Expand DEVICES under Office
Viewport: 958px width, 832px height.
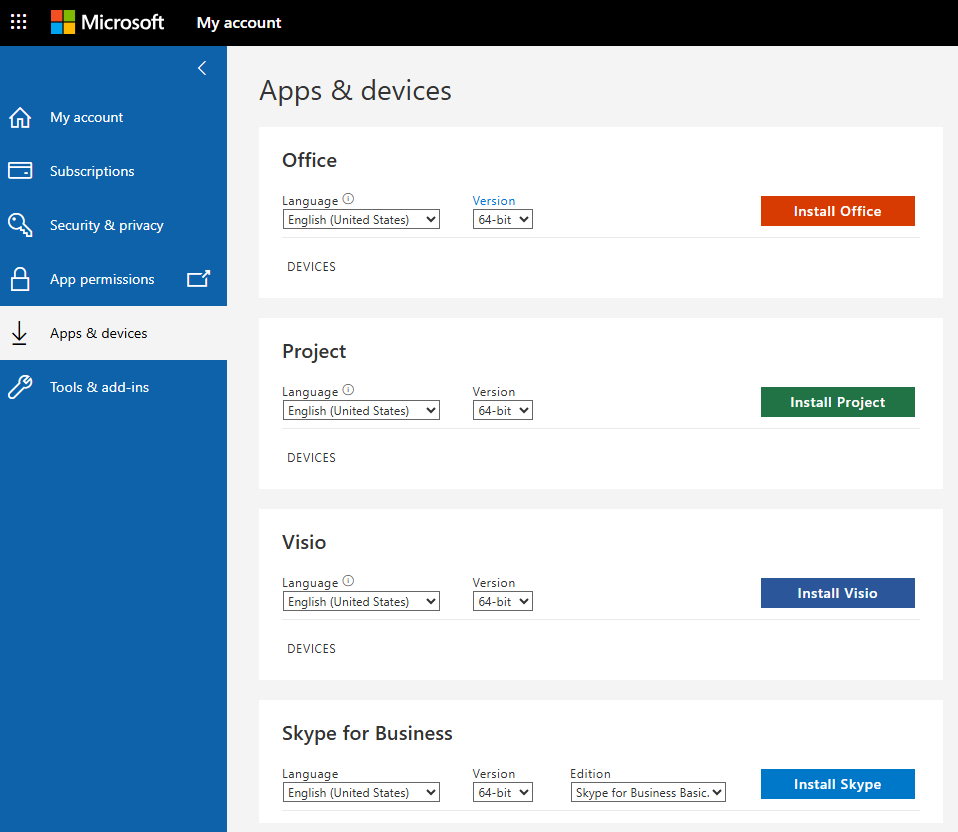click(x=312, y=266)
